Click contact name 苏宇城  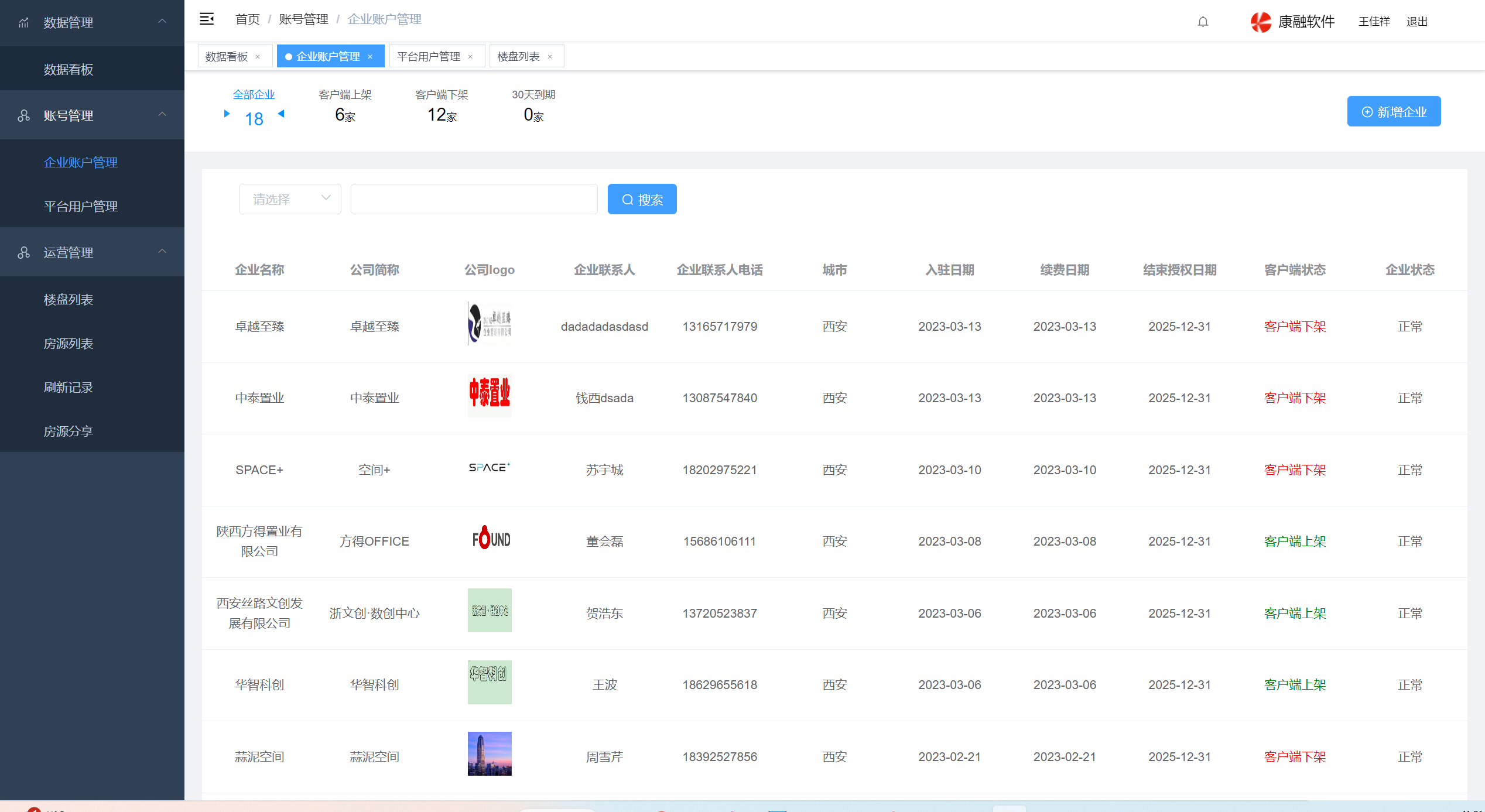604,470
